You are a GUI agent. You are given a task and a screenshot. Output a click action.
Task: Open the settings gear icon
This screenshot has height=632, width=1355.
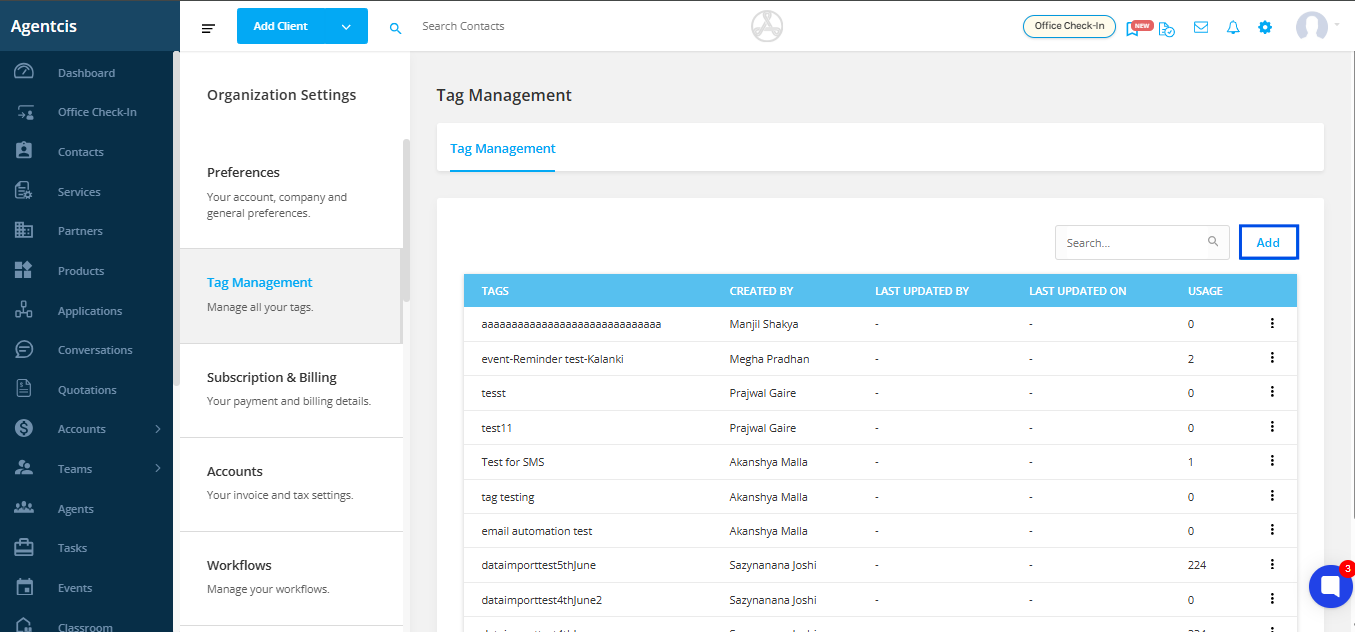pyautogui.click(x=1265, y=27)
